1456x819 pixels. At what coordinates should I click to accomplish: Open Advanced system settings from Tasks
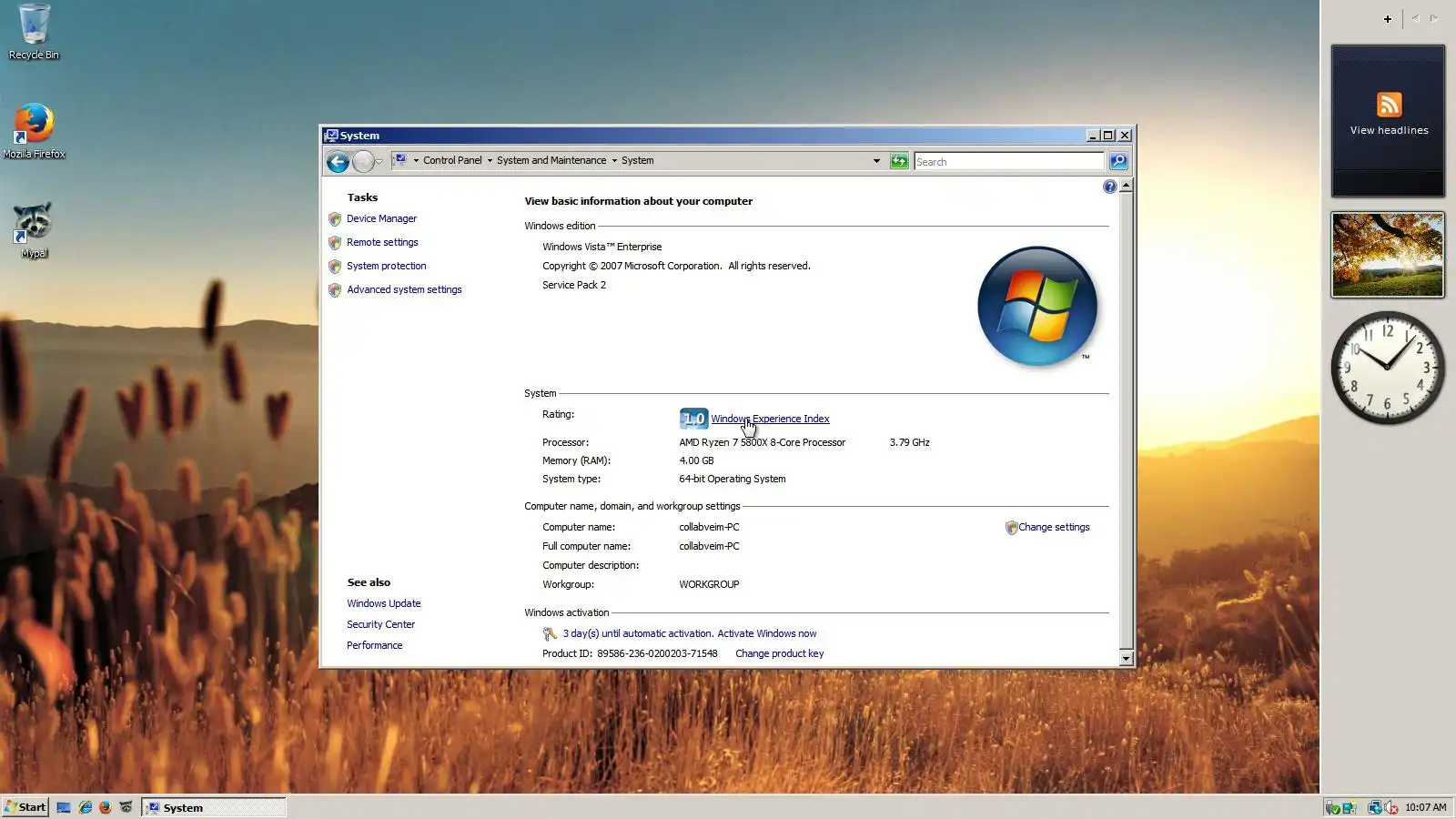pyautogui.click(x=404, y=290)
